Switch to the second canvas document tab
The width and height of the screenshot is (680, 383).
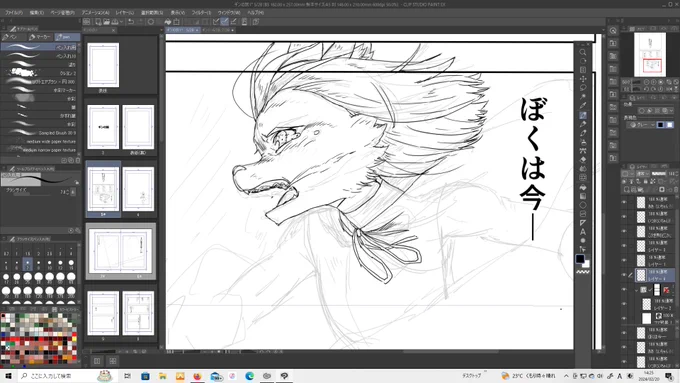(218, 30)
